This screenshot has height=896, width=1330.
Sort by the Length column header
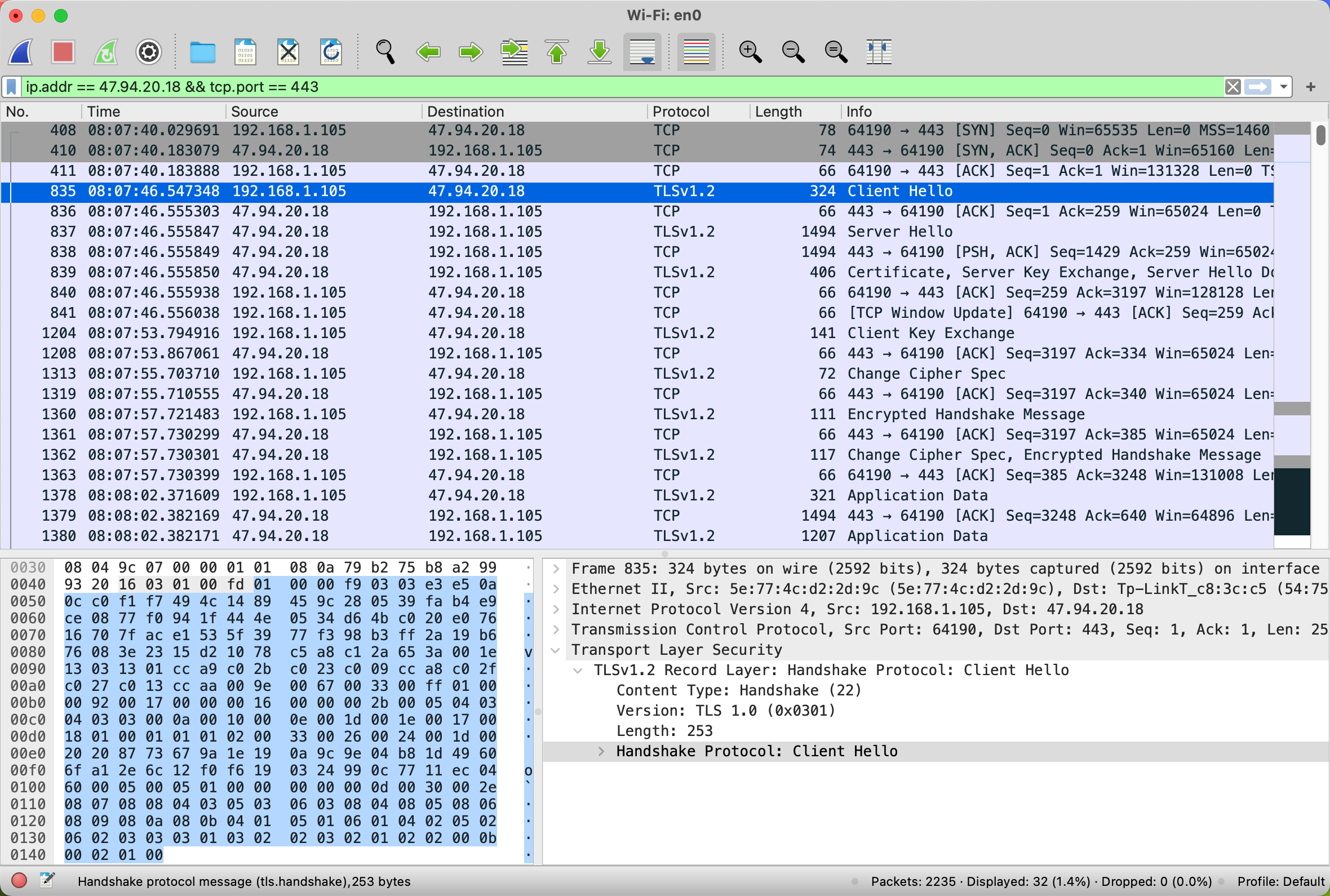[x=778, y=112]
